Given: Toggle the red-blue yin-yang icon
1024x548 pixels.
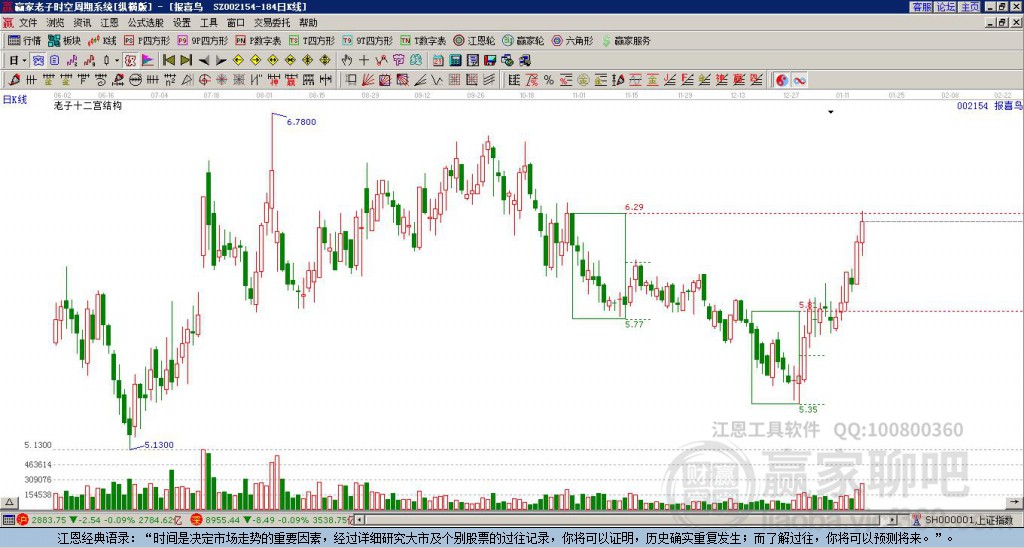Looking at the screenshot, I should pos(781,80).
